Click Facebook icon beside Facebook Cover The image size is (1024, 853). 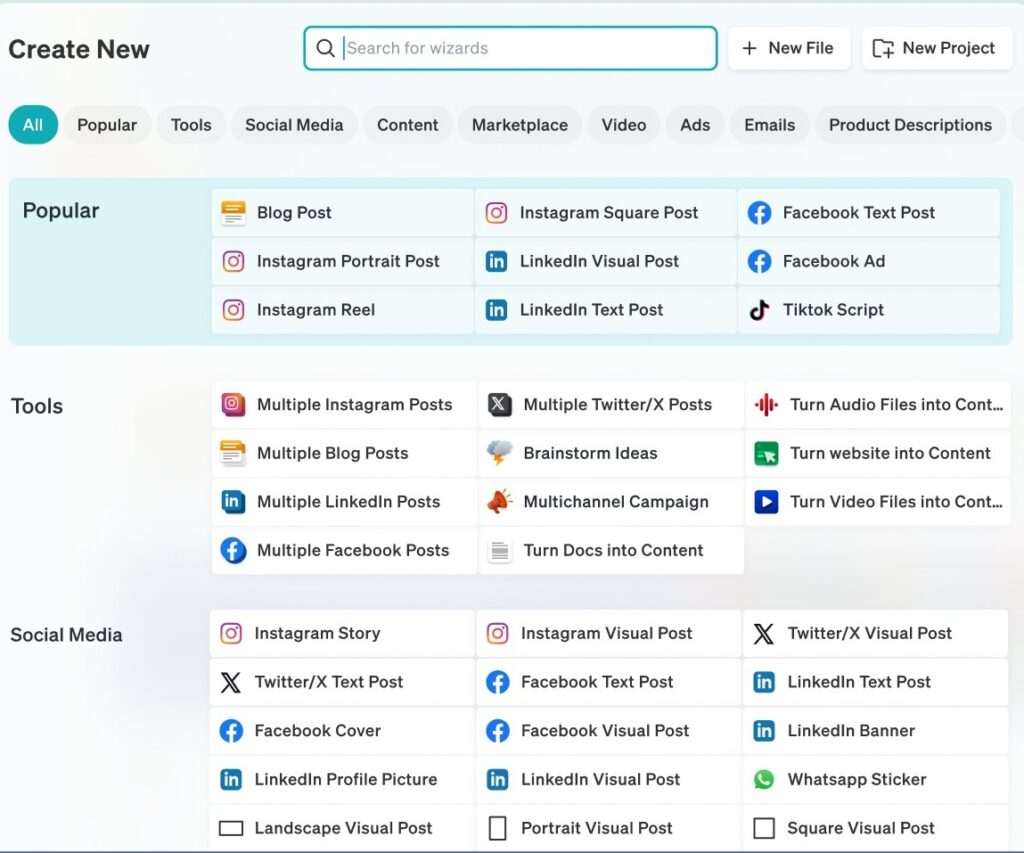pos(231,731)
